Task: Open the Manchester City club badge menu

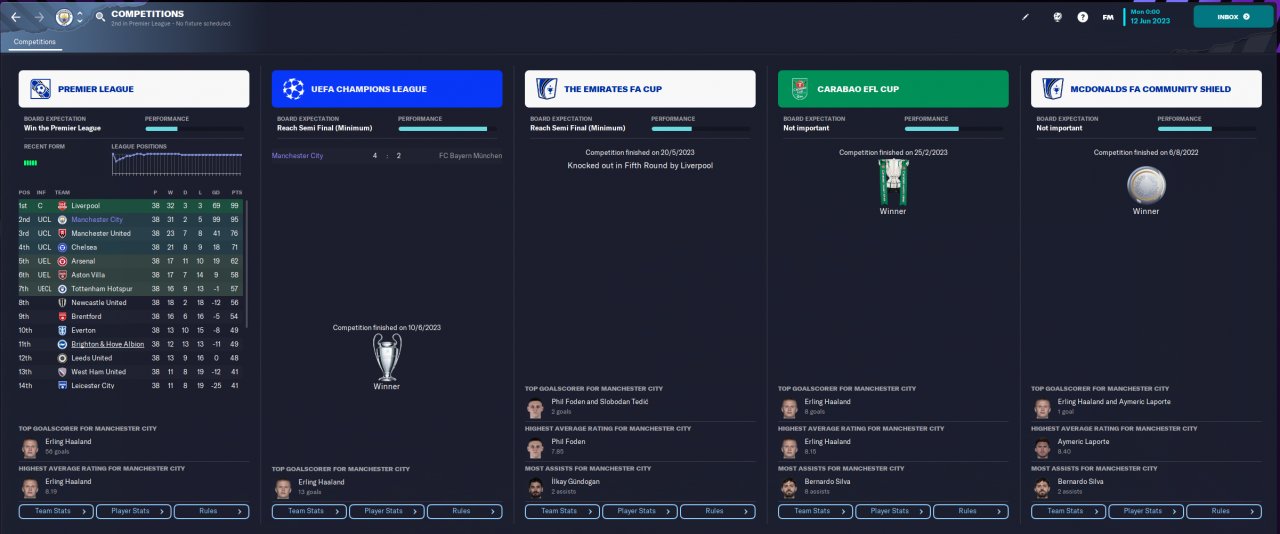Action: point(64,17)
